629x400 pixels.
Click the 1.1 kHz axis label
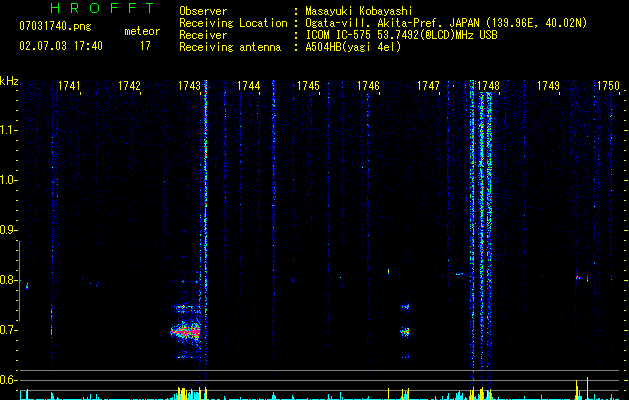coord(8,130)
